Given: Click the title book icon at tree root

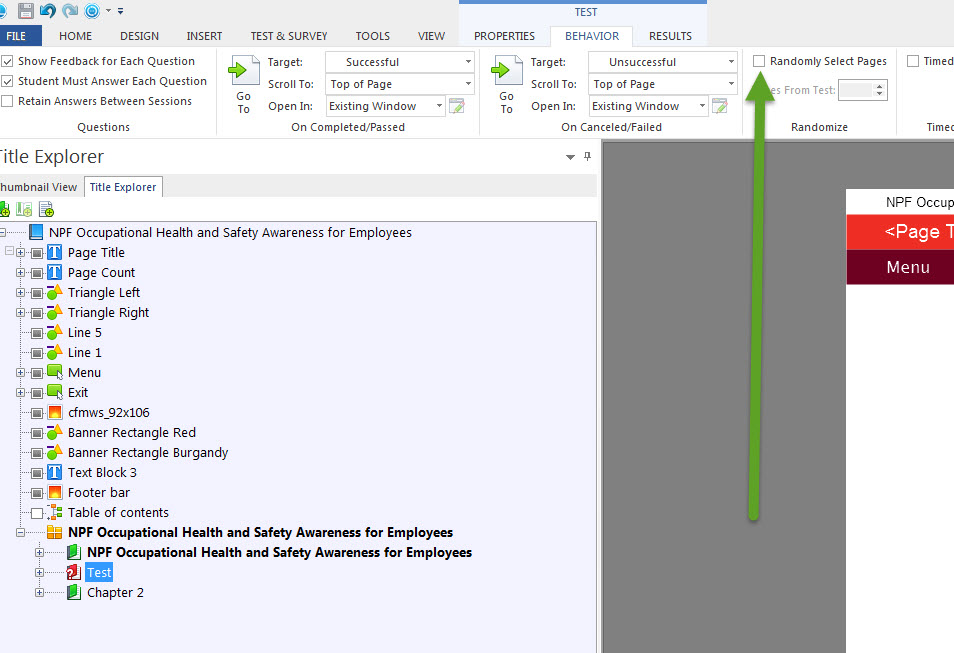Looking at the screenshot, I should (x=36, y=232).
